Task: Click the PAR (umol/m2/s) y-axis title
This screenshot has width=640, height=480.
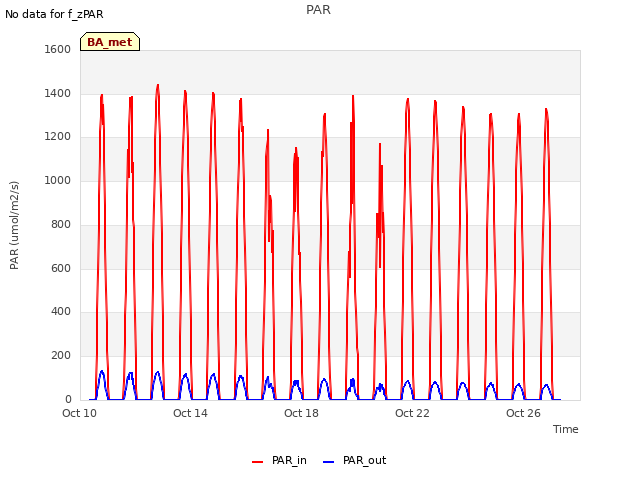Action: [14, 225]
